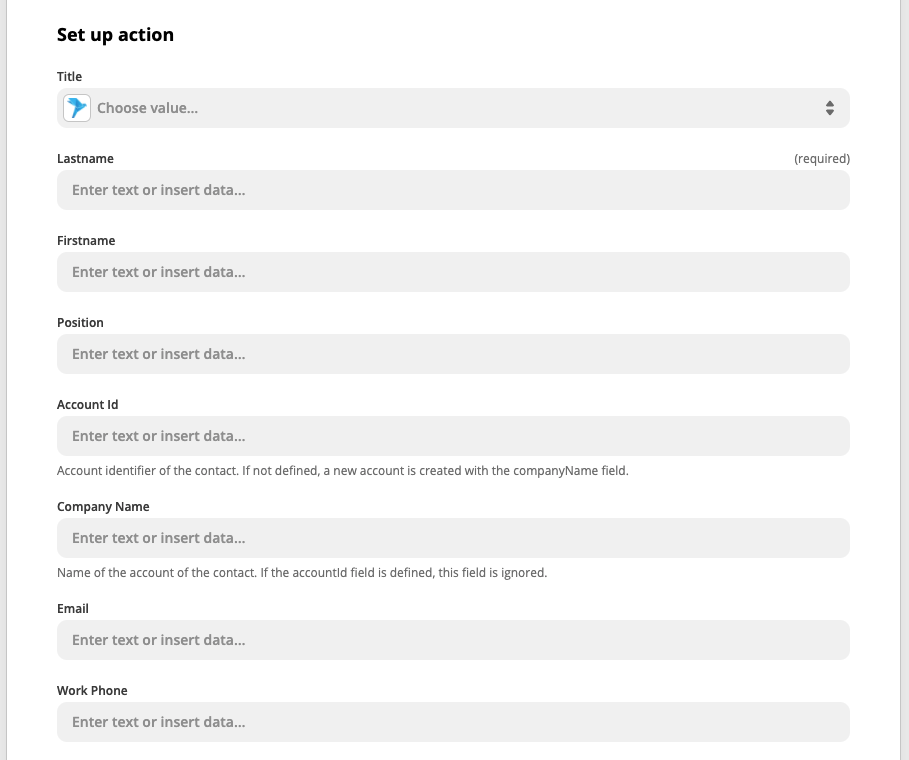Click the 'Company Name' field label text
Viewport: 909px width, 760px height.
pos(103,507)
